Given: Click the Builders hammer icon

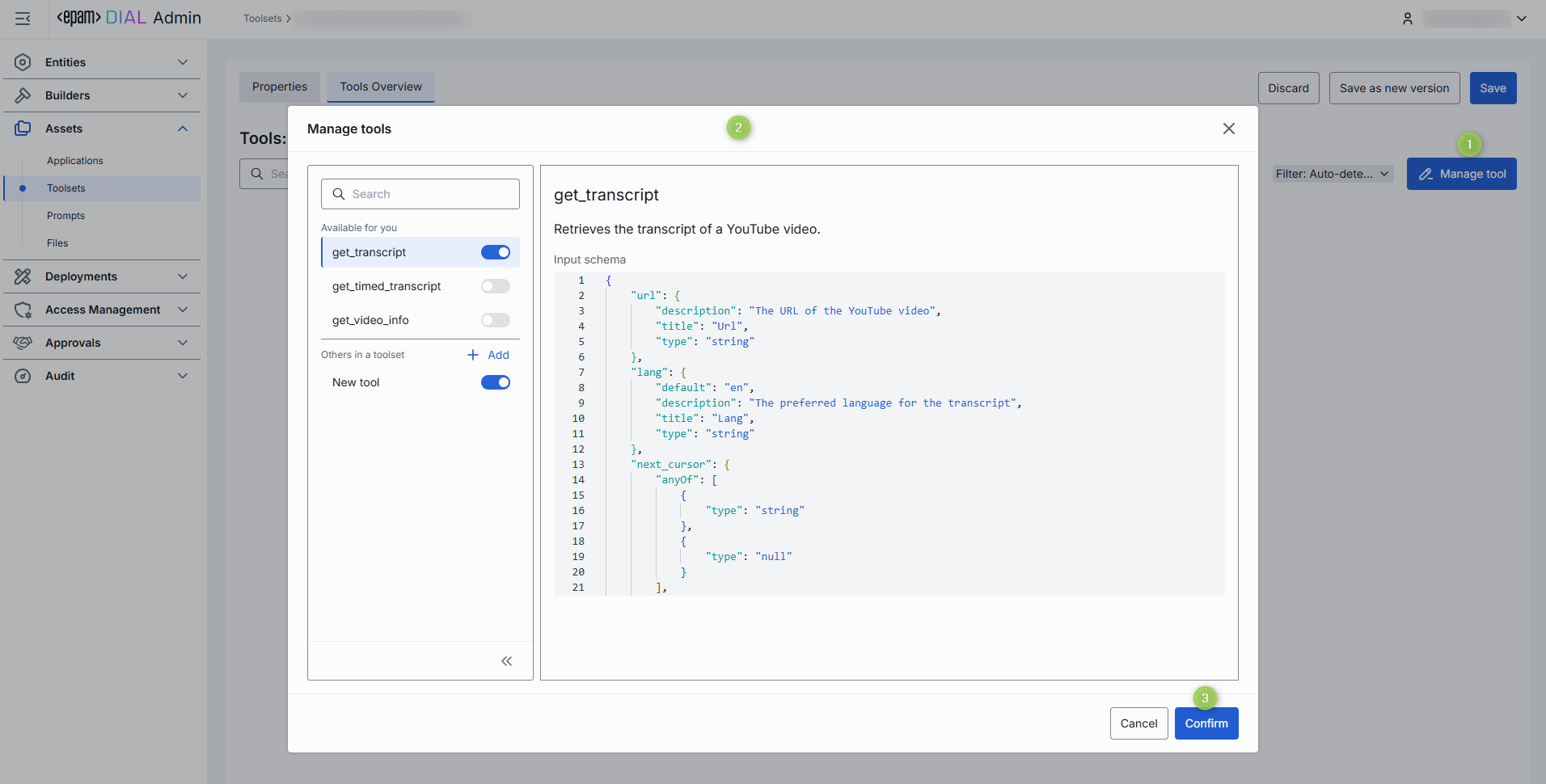Looking at the screenshot, I should pyautogui.click(x=23, y=95).
